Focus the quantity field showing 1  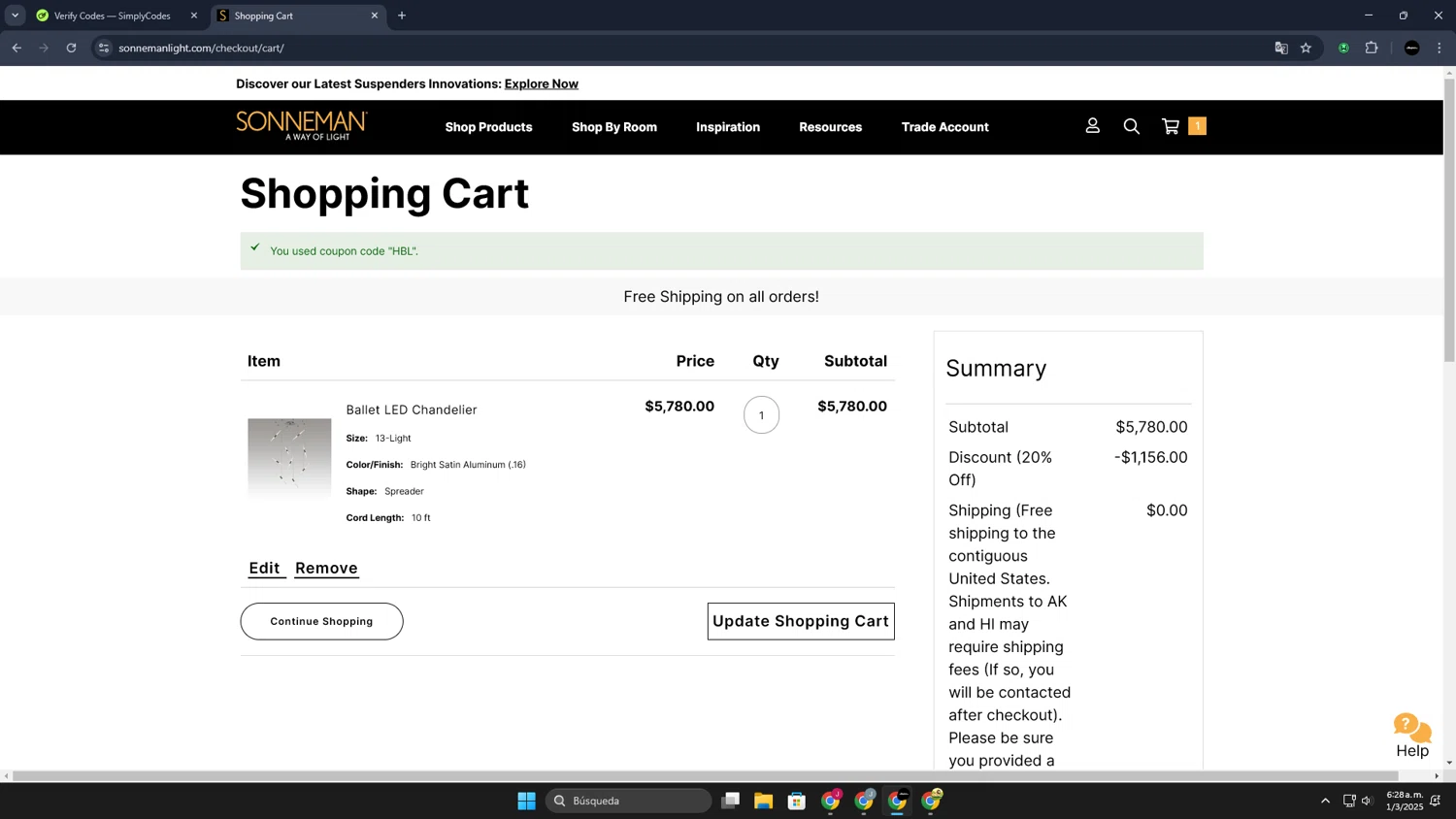761,415
